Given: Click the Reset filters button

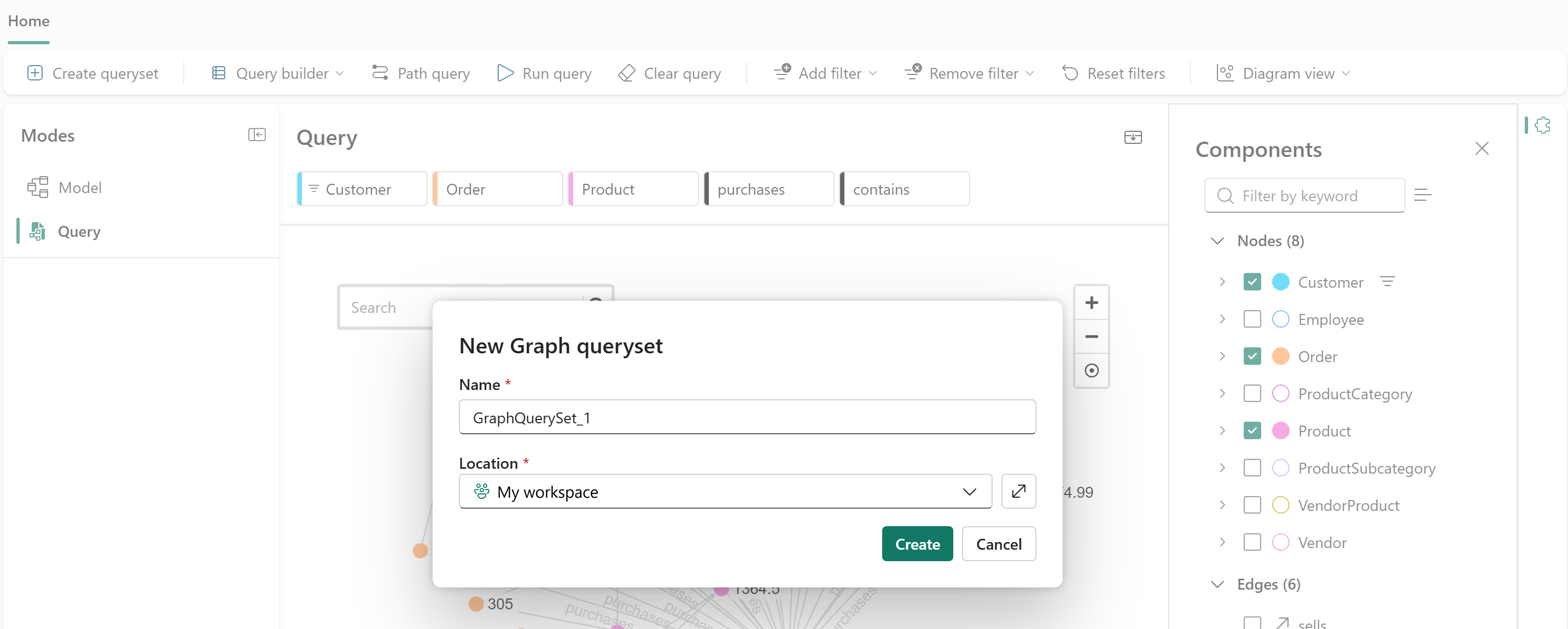Looking at the screenshot, I should pos(1114,73).
